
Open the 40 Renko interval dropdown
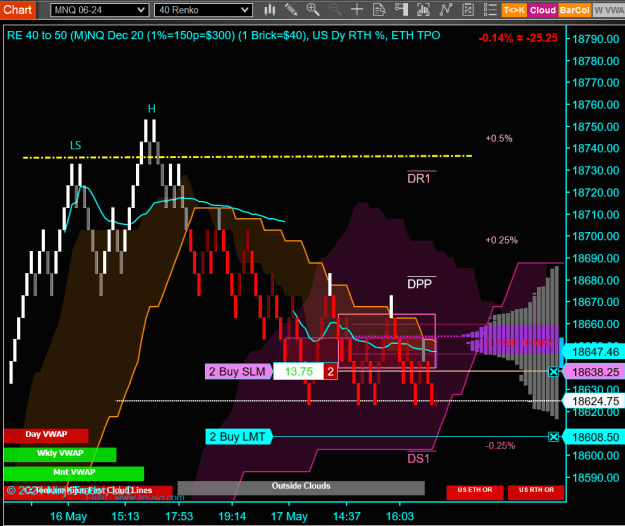click(x=203, y=10)
